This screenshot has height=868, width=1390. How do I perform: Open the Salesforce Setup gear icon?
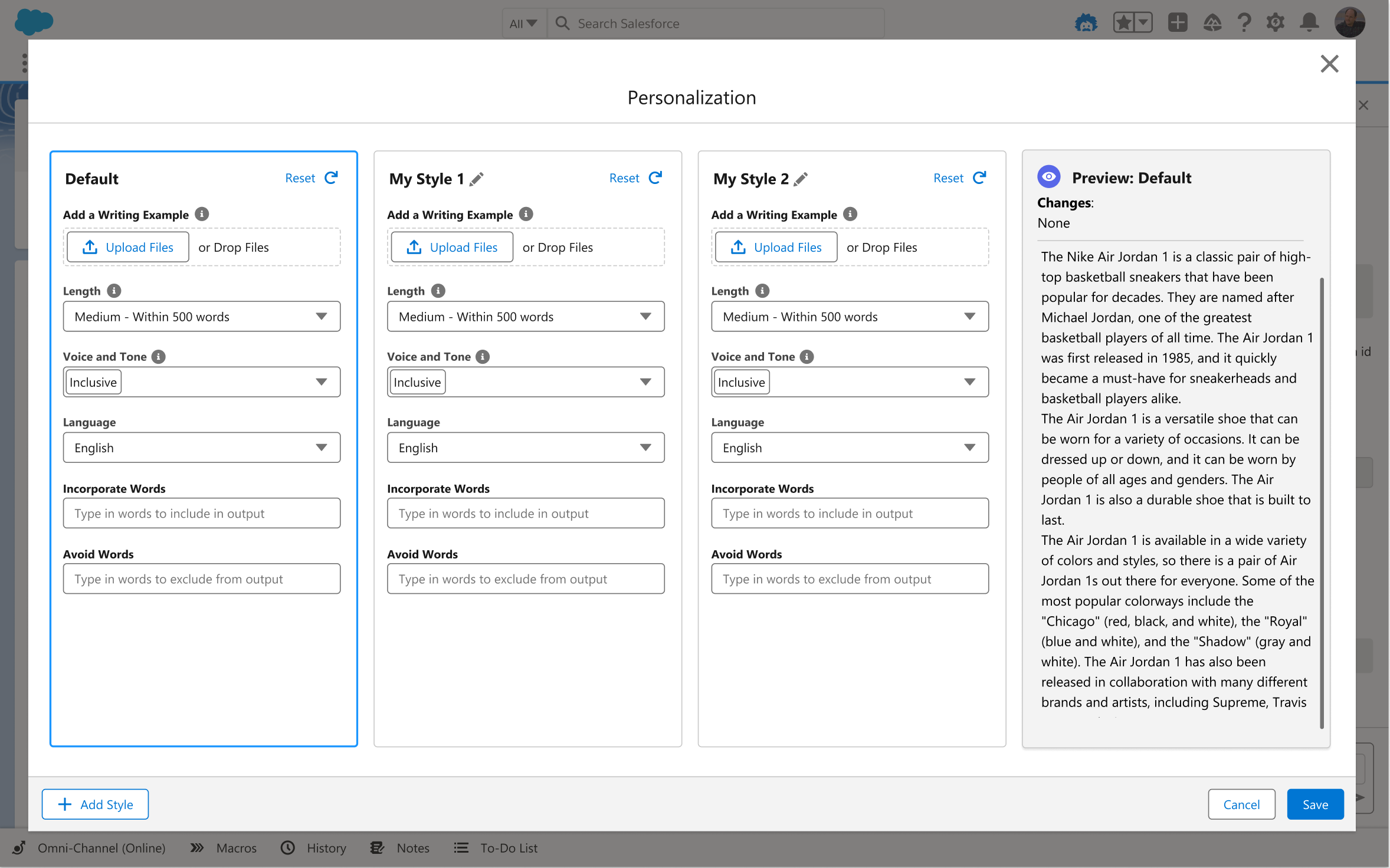(x=1275, y=23)
